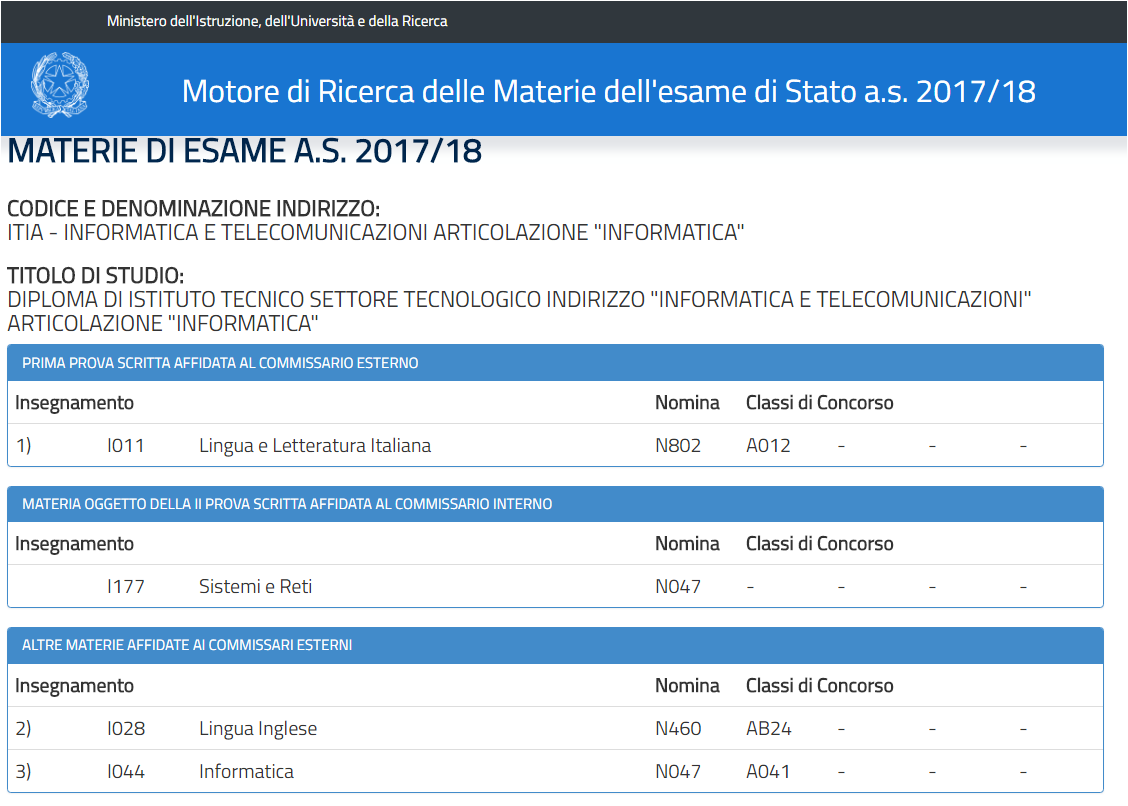Screen dimensions: 1128x806
Task: Click the subject code I177
Action: point(126,587)
